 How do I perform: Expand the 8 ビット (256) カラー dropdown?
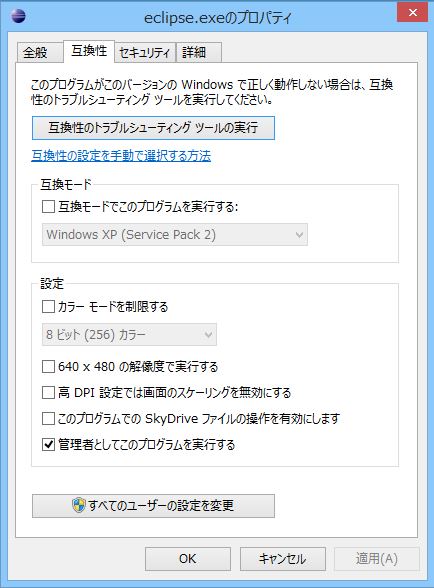click(x=129, y=334)
